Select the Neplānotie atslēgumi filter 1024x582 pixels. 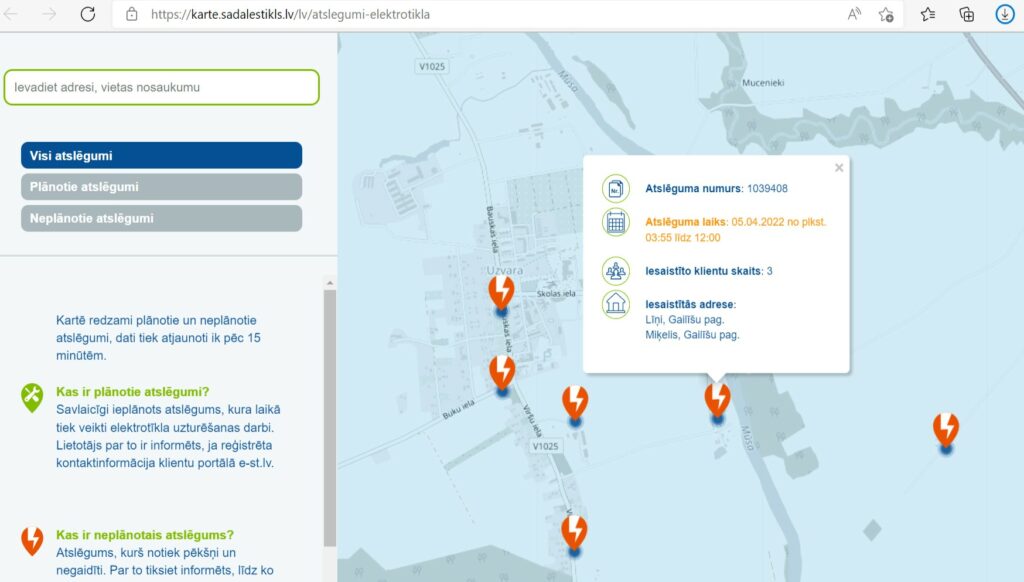click(x=161, y=218)
